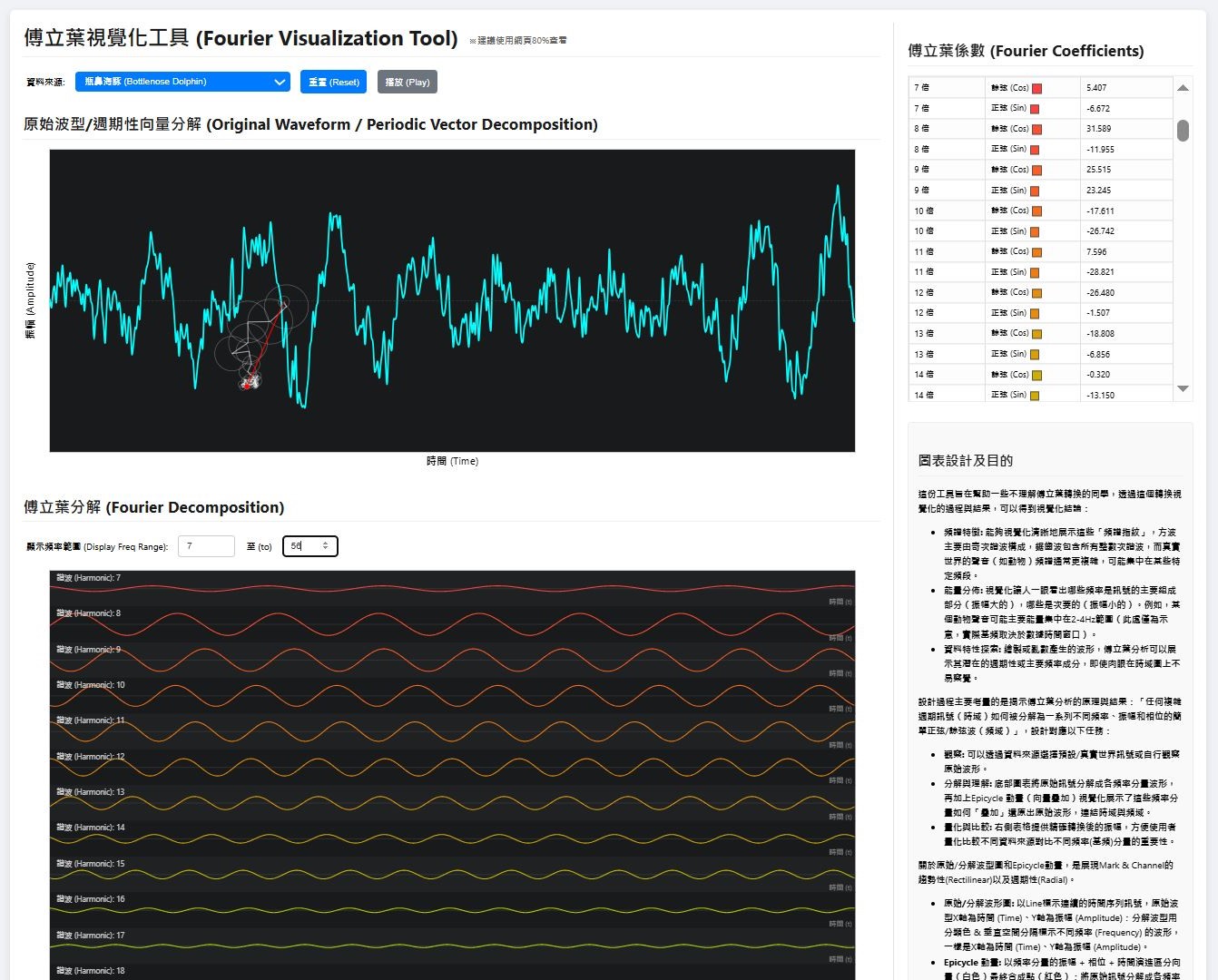
Task: Select coefficient value 31.589
Action: [1098, 129]
